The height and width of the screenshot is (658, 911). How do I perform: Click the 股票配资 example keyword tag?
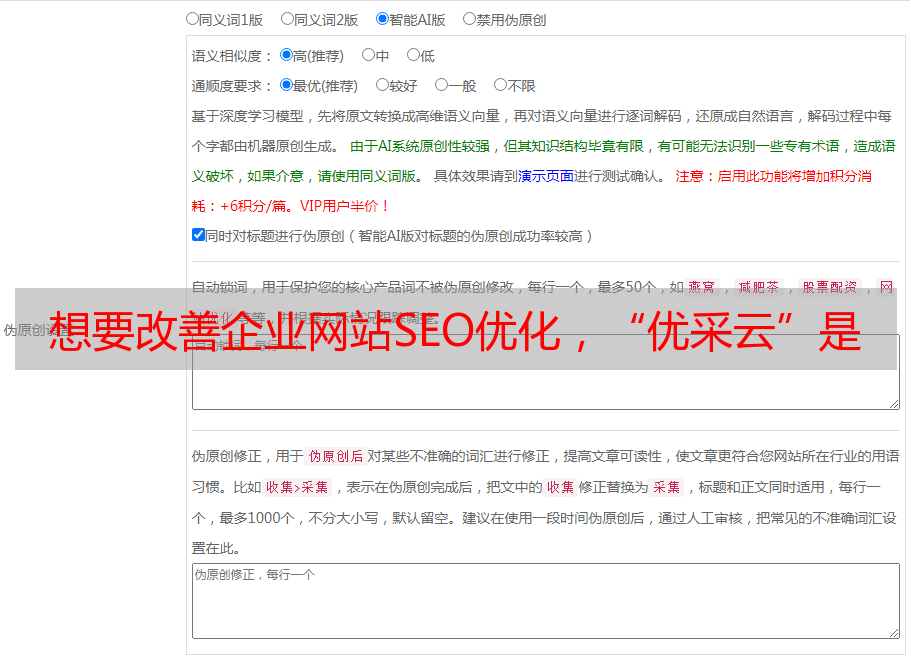click(830, 287)
